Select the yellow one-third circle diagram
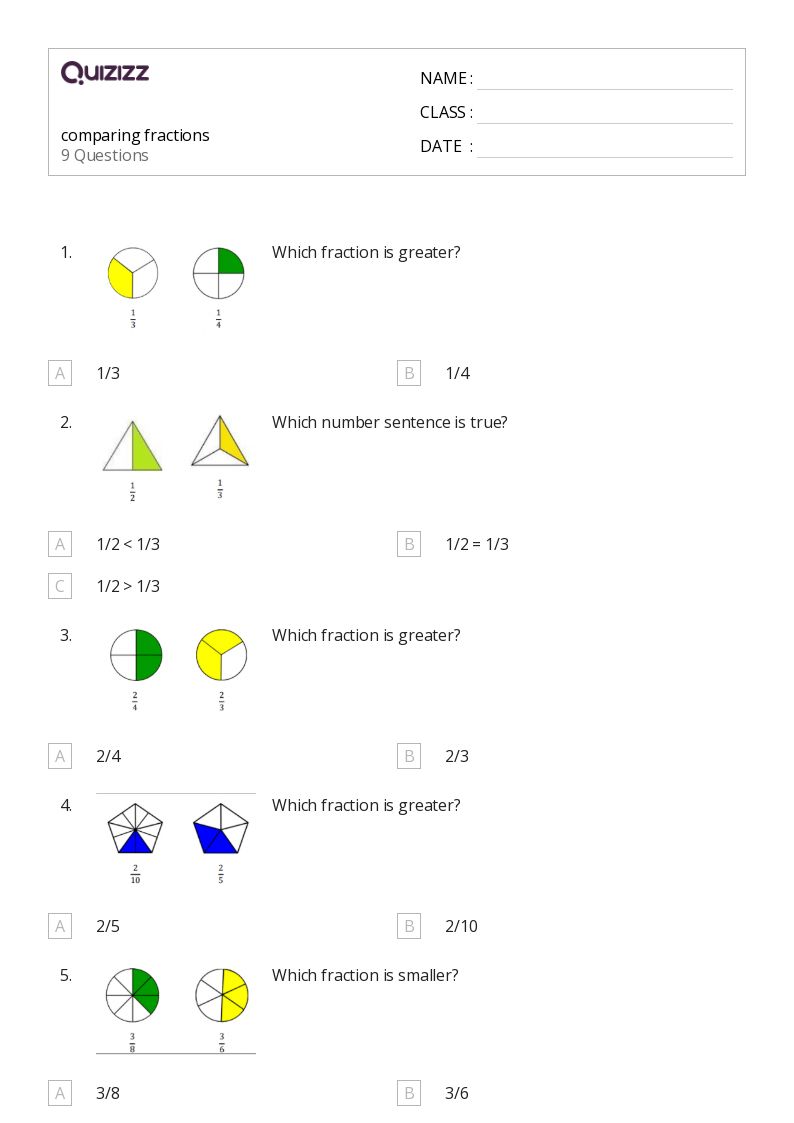The height and width of the screenshot is (1123, 794). [132, 273]
